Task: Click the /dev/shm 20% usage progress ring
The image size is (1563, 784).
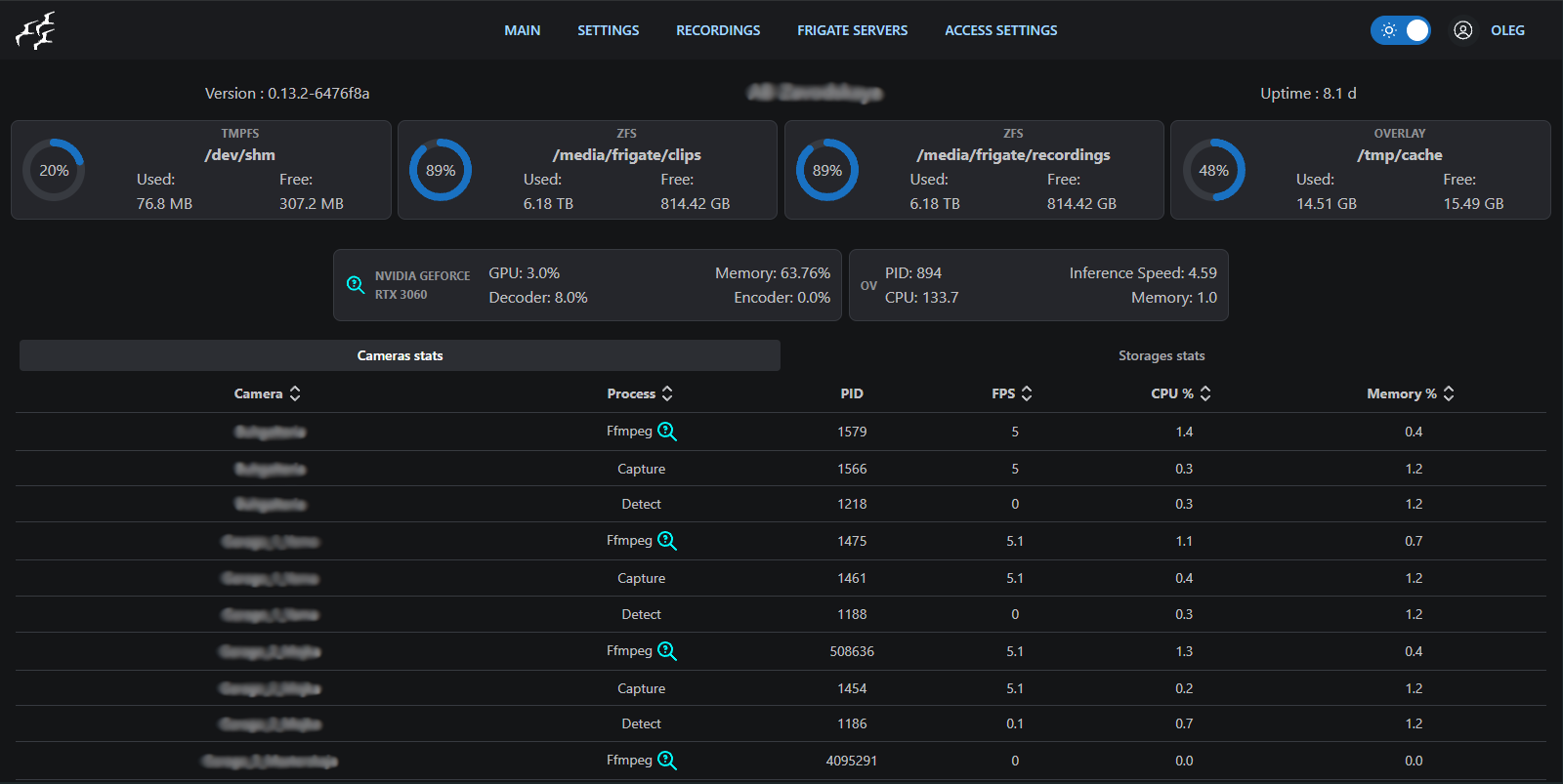Action: [x=54, y=170]
